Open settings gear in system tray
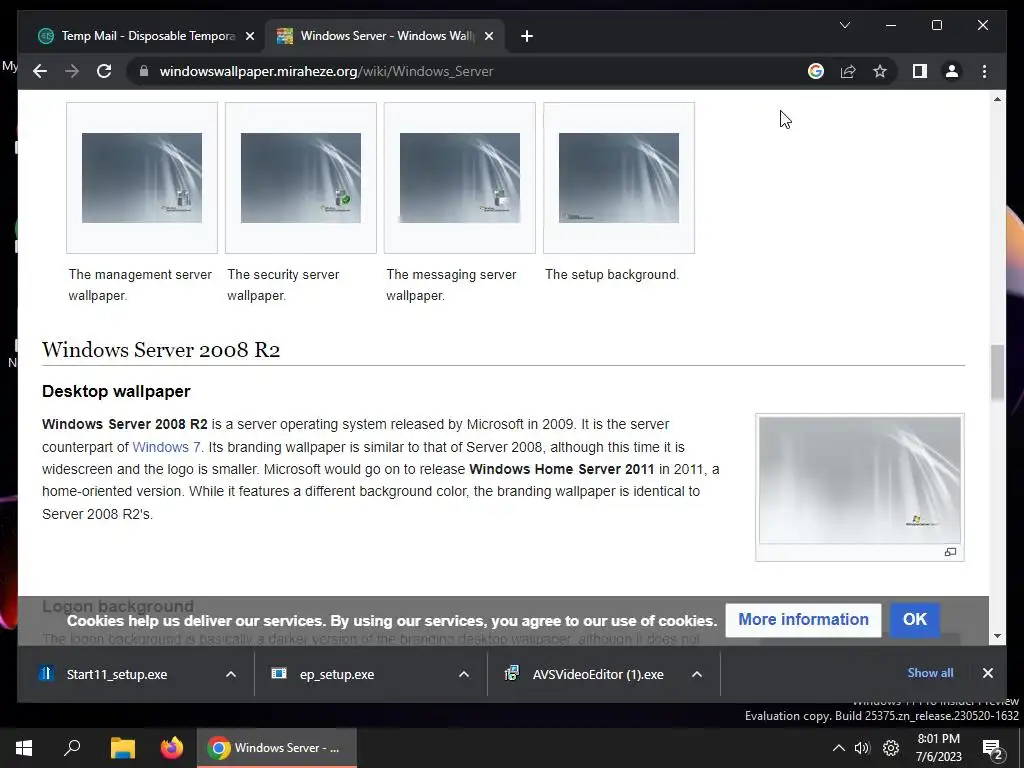Image resolution: width=1024 pixels, height=768 pixels. click(x=891, y=748)
